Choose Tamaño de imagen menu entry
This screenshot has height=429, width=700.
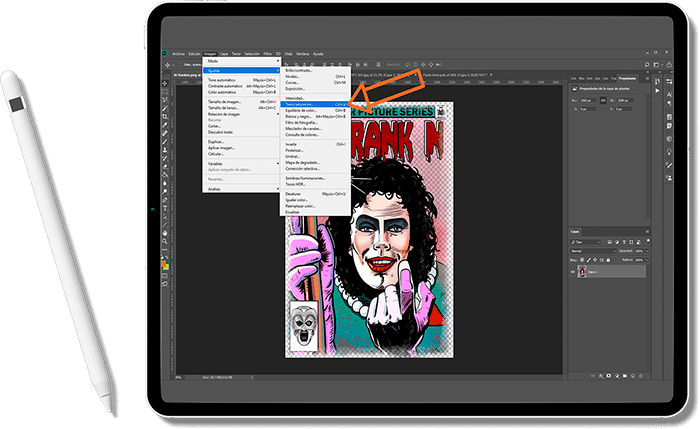pyautogui.click(x=242, y=101)
